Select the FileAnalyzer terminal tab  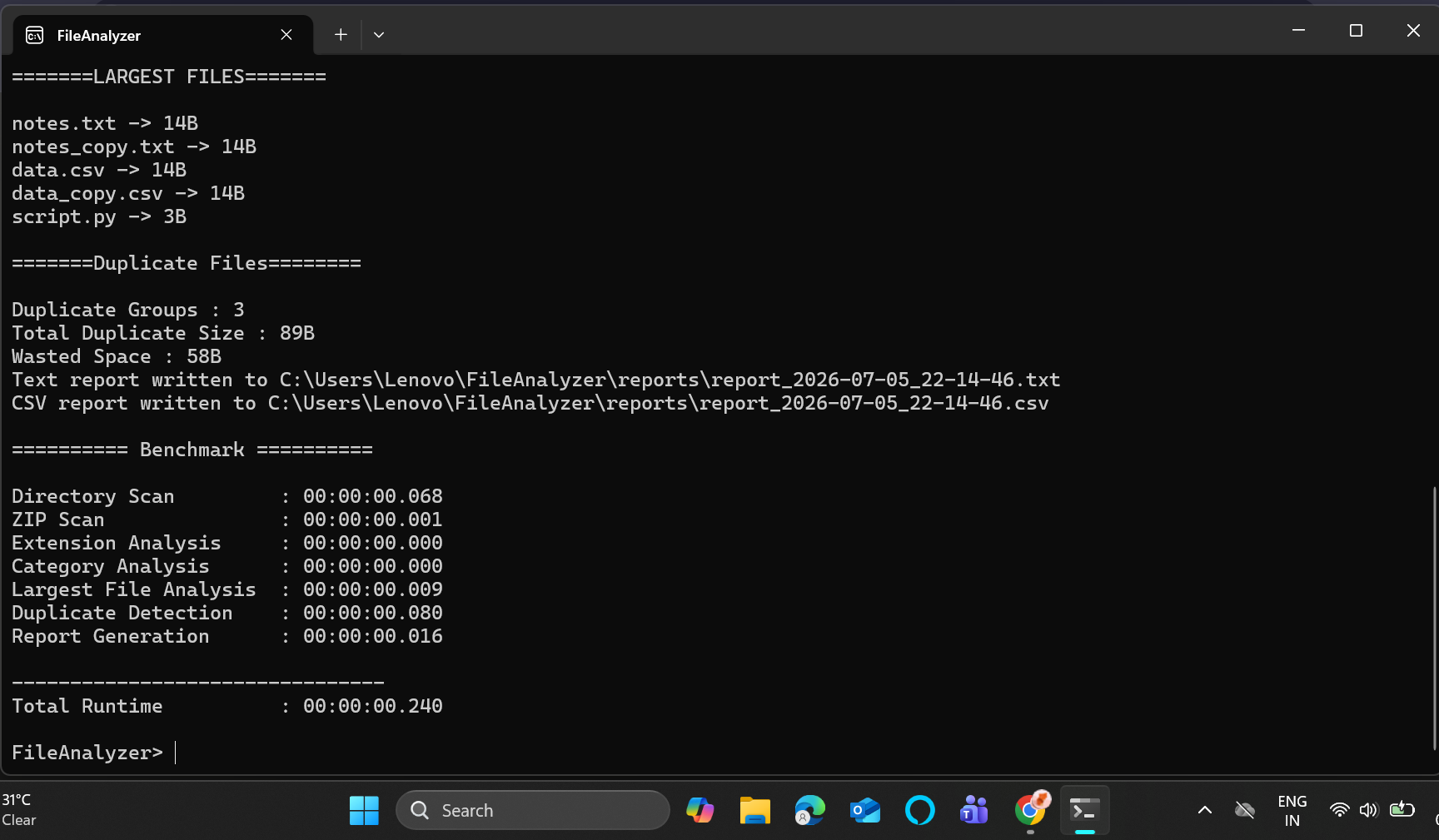click(163, 35)
